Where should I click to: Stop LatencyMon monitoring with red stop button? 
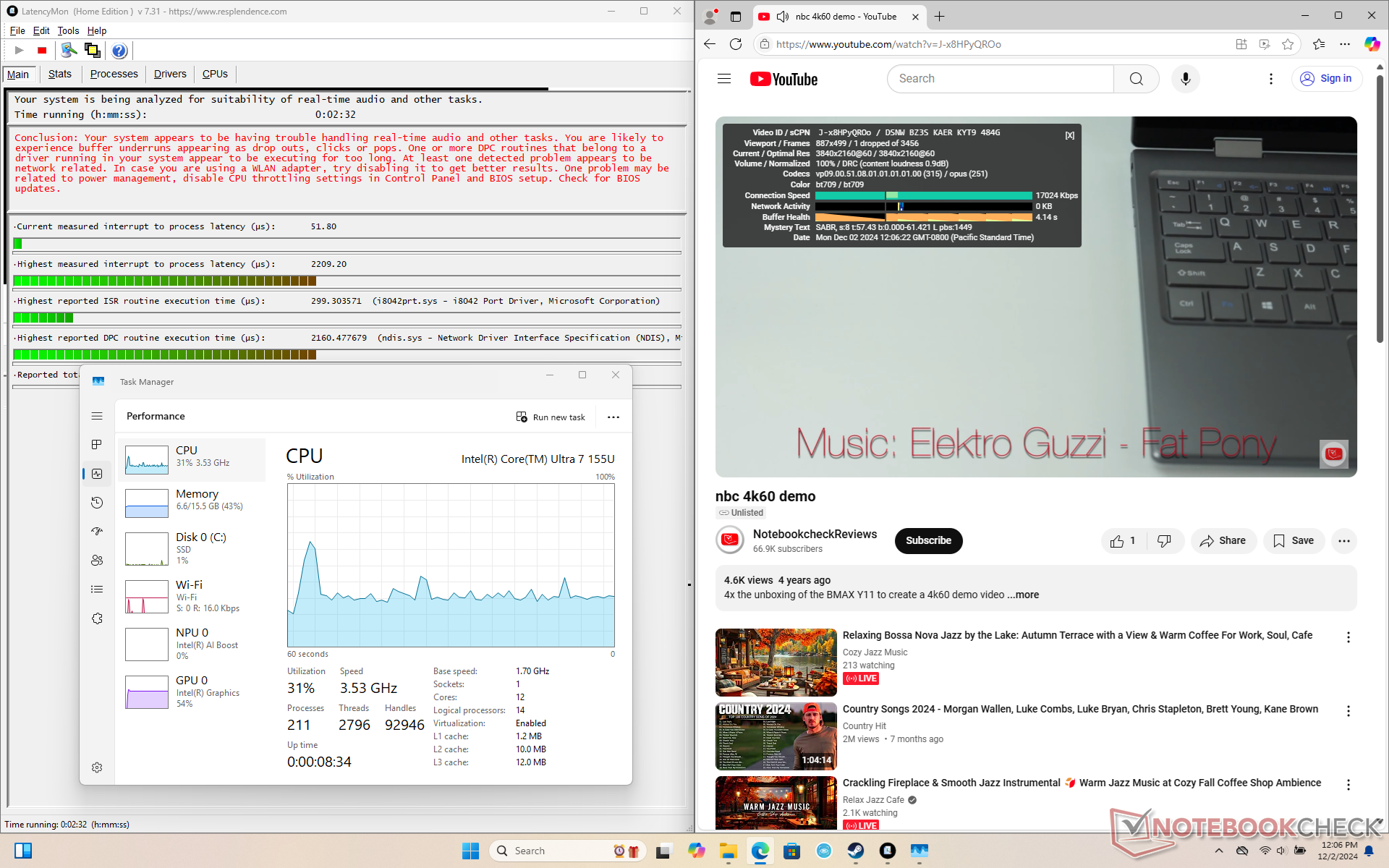click(42, 50)
